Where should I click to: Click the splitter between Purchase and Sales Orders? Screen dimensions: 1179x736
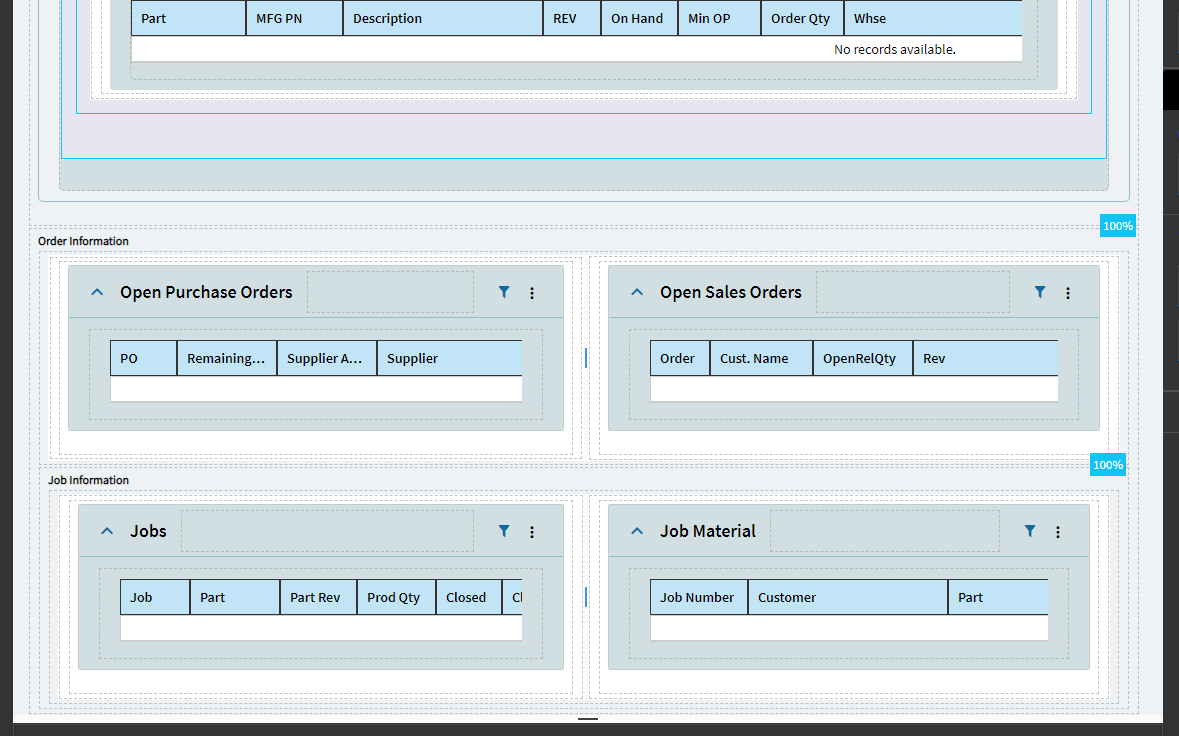coord(586,358)
